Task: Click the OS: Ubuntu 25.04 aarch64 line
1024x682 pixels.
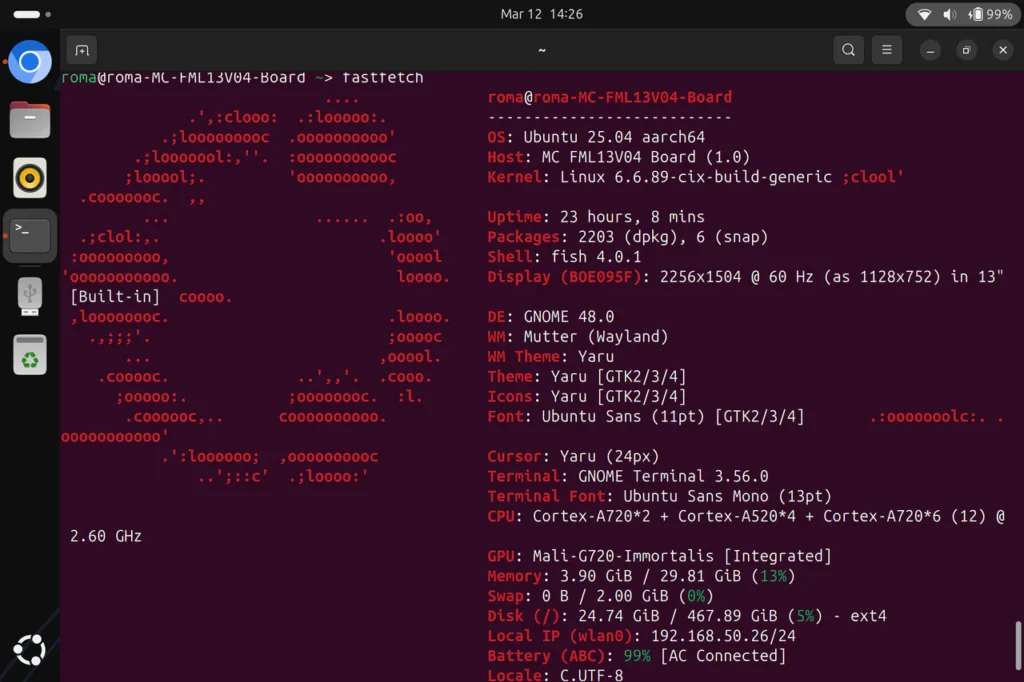Action: (x=596, y=137)
